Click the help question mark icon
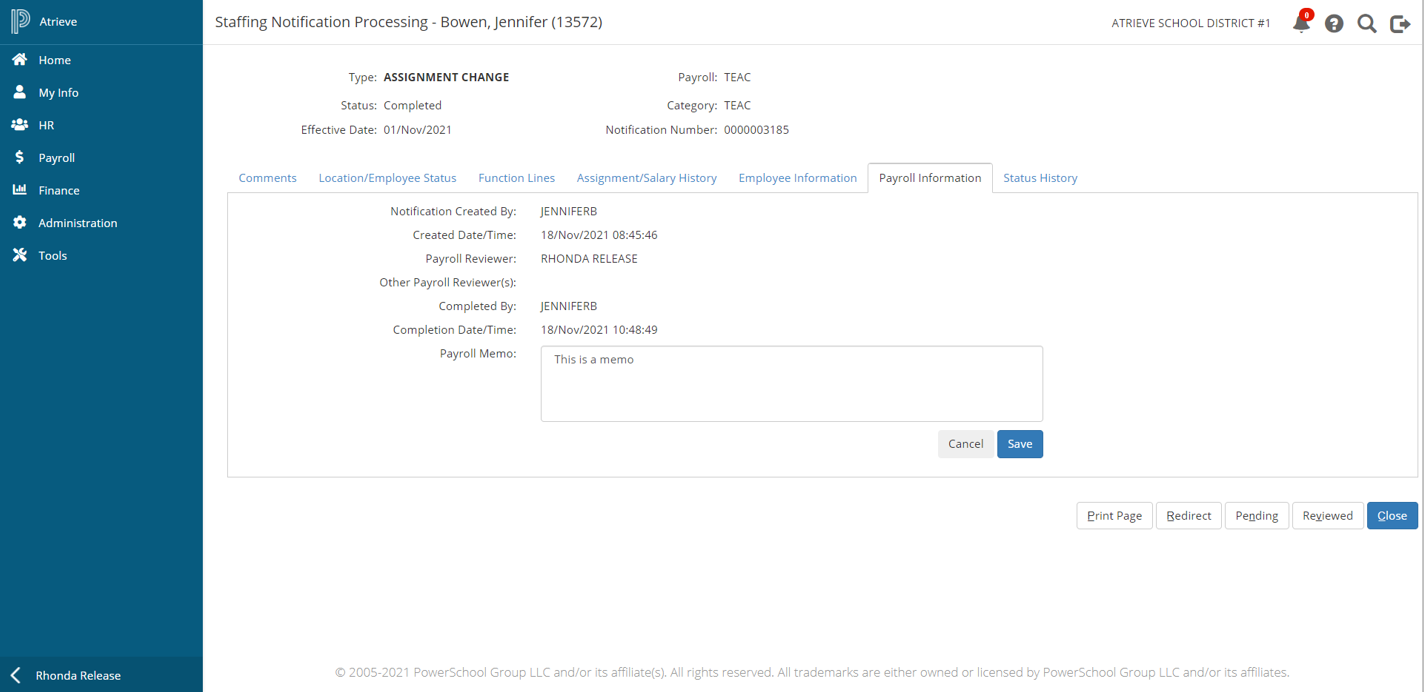Viewport: 1424px width, 692px height. pos(1334,23)
